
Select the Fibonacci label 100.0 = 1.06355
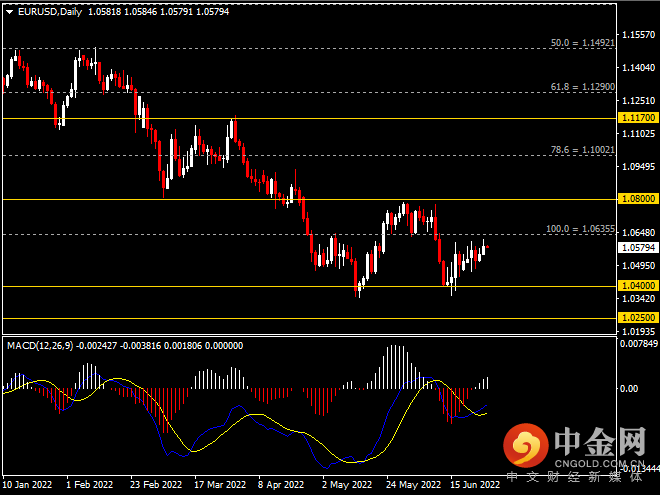tap(580, 229)
